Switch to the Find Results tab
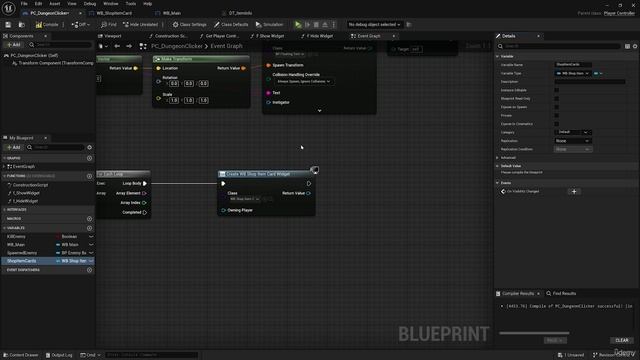The height and width of the screenshot is (360, 640). tap(561, 293)
